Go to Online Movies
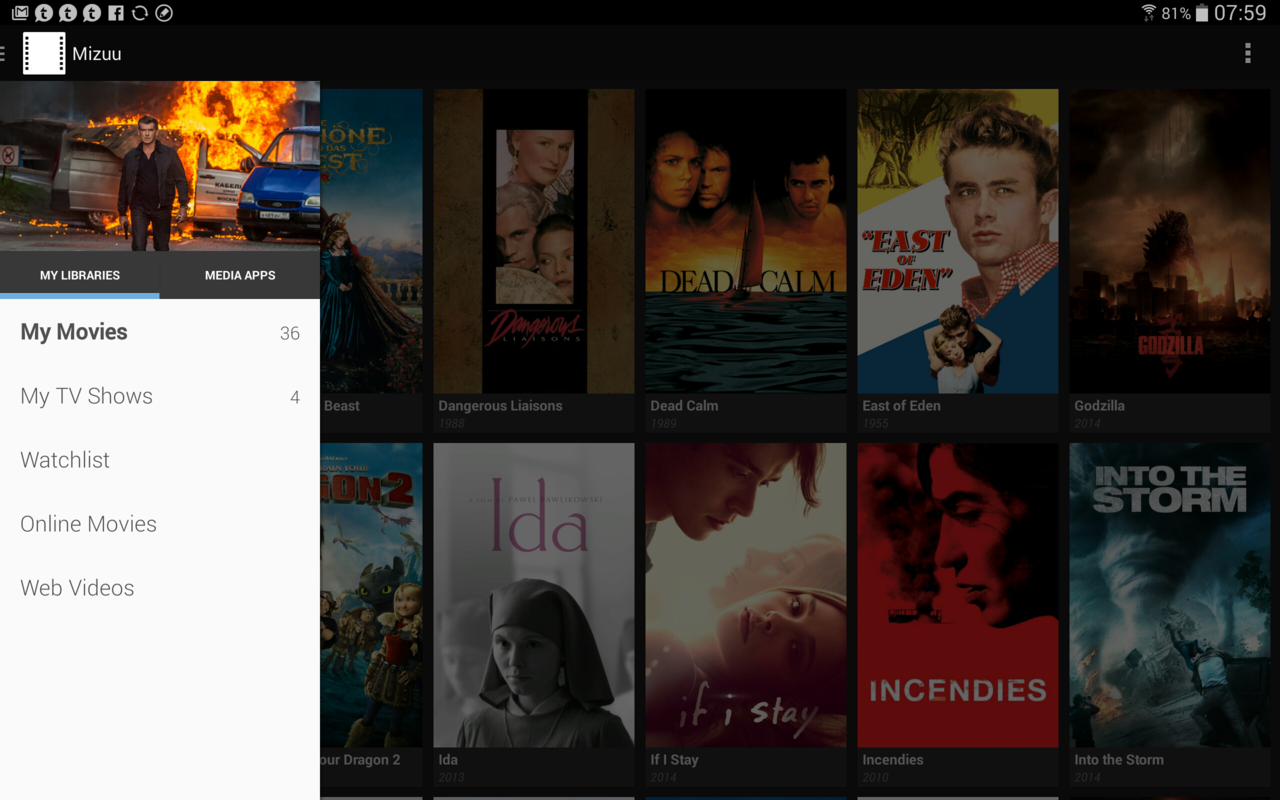 (160, 524)
